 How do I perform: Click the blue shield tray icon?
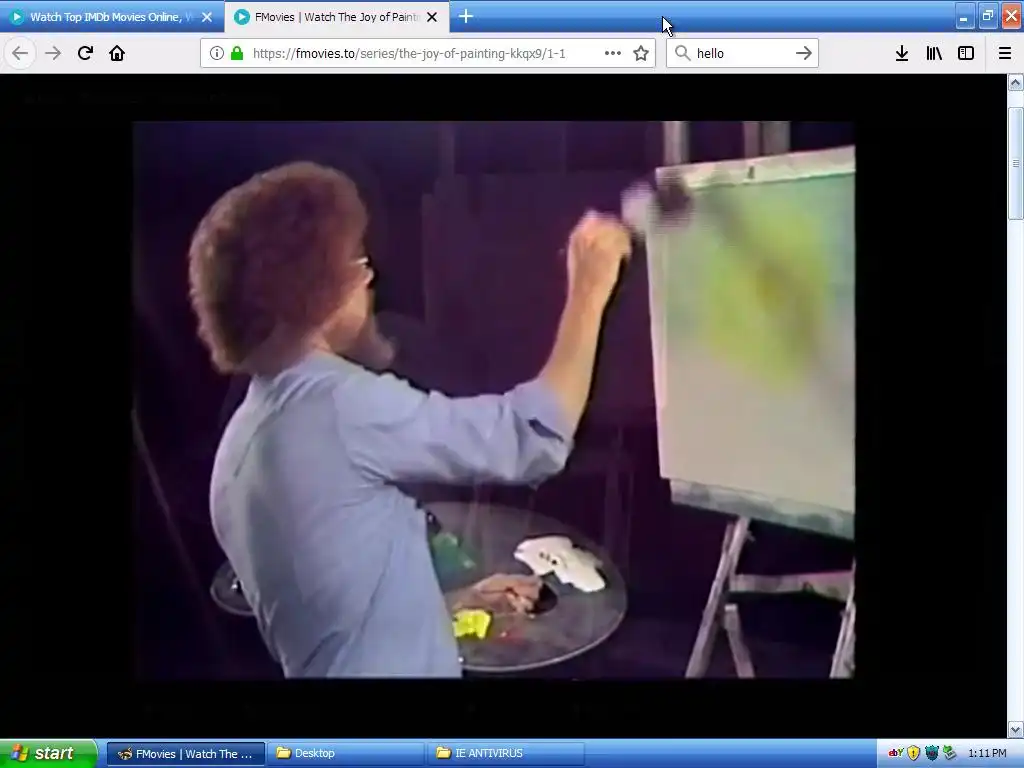pos(932,754)
